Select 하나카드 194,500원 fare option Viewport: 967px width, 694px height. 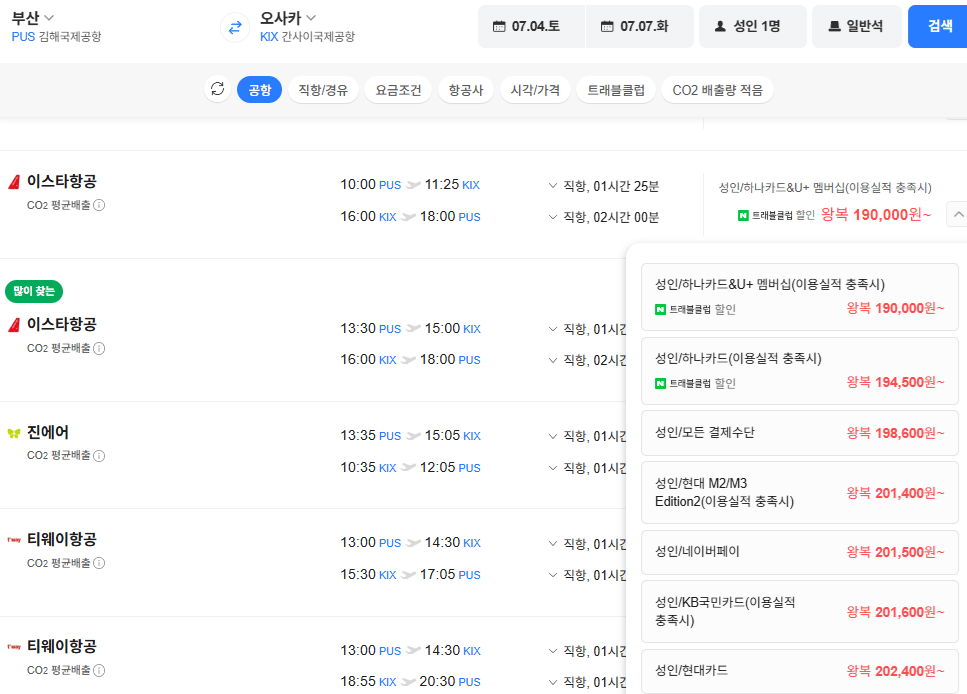click(x=800, y=371)
